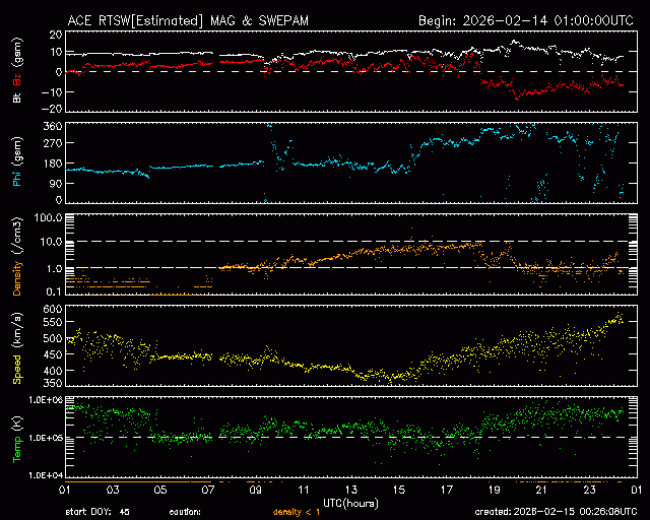Image resolution: width=650 pixels, height=520 pixels.
Task: Click the '1.0E+05' tick on Temp axis
Action: tap(46, 438)
